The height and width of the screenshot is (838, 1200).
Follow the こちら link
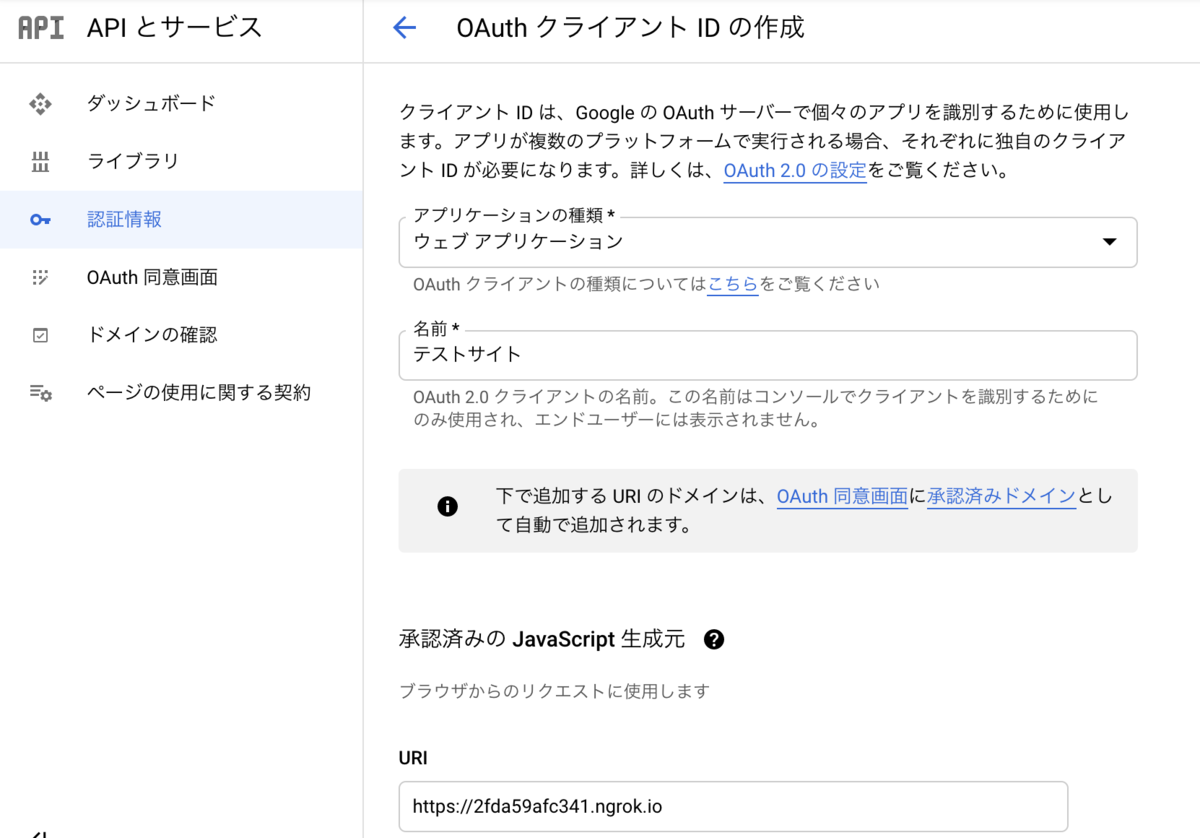pyautogui.click(x=732, y=284)
